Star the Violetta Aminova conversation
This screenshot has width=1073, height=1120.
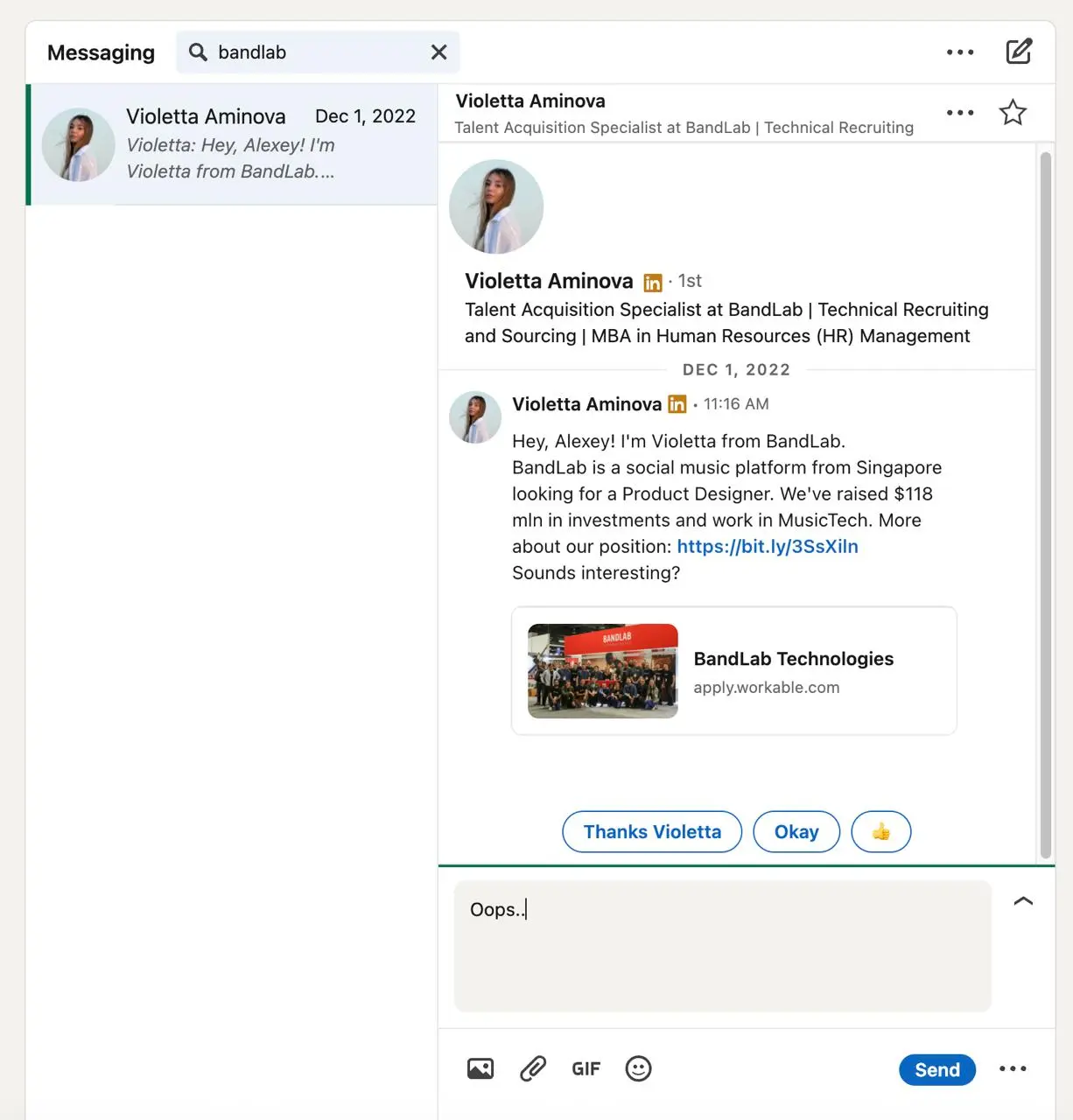[x=1013, y=113]
